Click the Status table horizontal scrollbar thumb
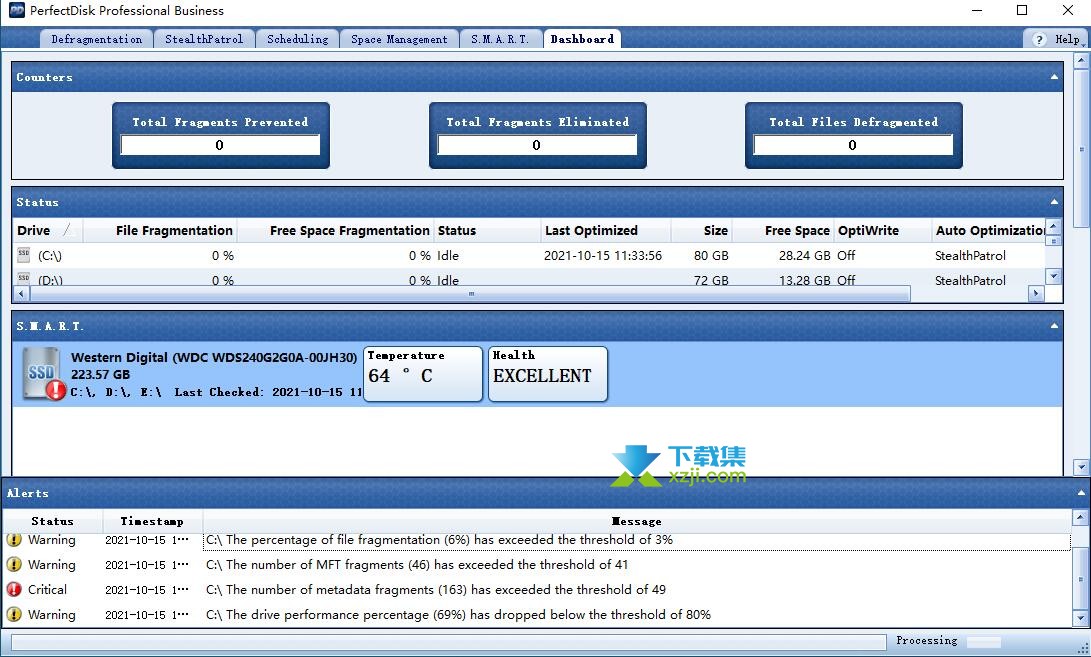This screenshot has width=1091, height=657. pyautogui.click(x=470, y=294)
